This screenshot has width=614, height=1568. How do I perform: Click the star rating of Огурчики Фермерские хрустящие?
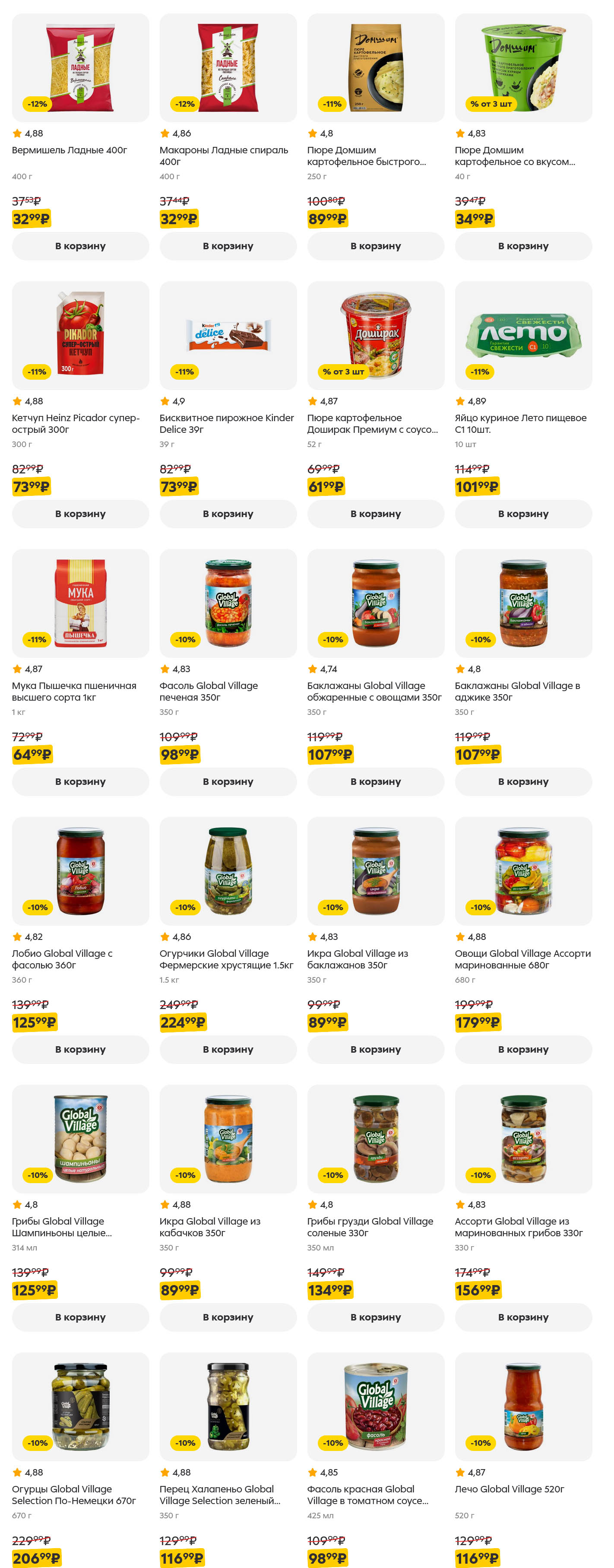point(165,937)
